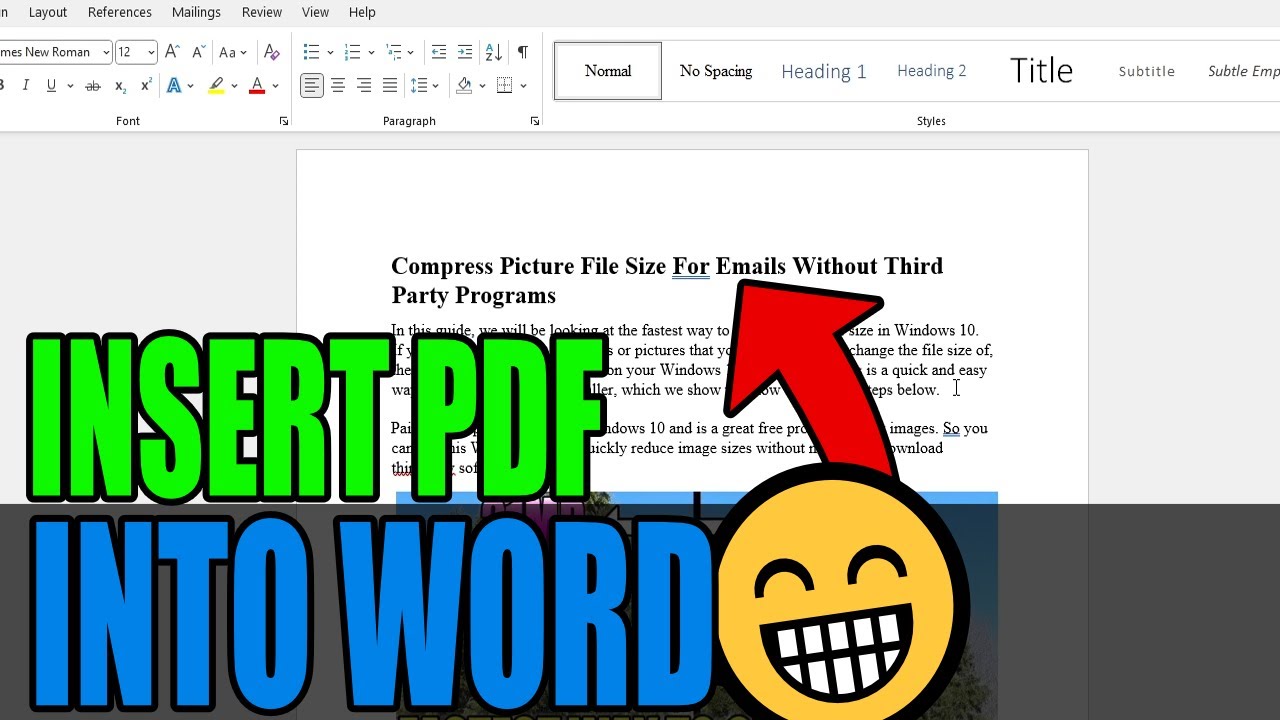Open font color dropdown arrow
The height and width of the screenshot is (720, 1280).
[x=275, y=86]
